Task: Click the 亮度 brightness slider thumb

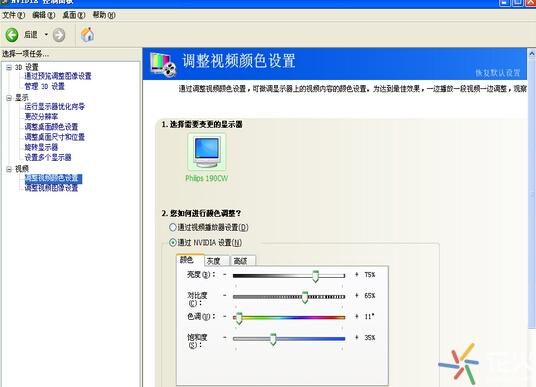Action: 316,276
